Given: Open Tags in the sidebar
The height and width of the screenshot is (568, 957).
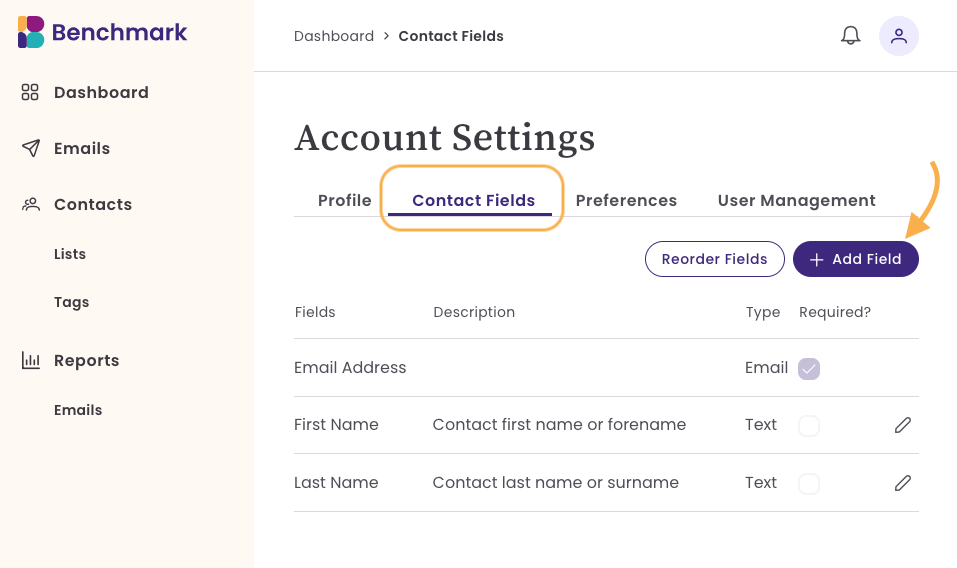Looking at the screenshot, I should pyautogui.click(x=71, y=303).
